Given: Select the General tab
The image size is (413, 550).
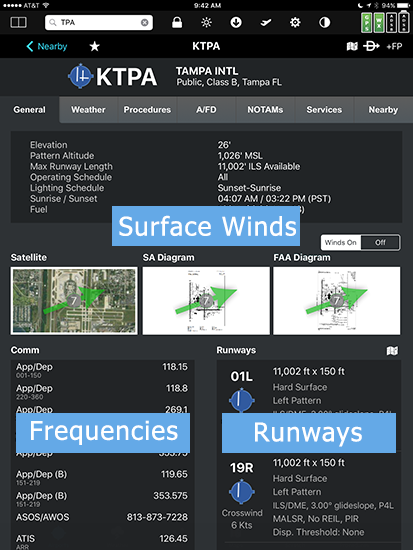Looking at the screenshot, I should point(29,110).
